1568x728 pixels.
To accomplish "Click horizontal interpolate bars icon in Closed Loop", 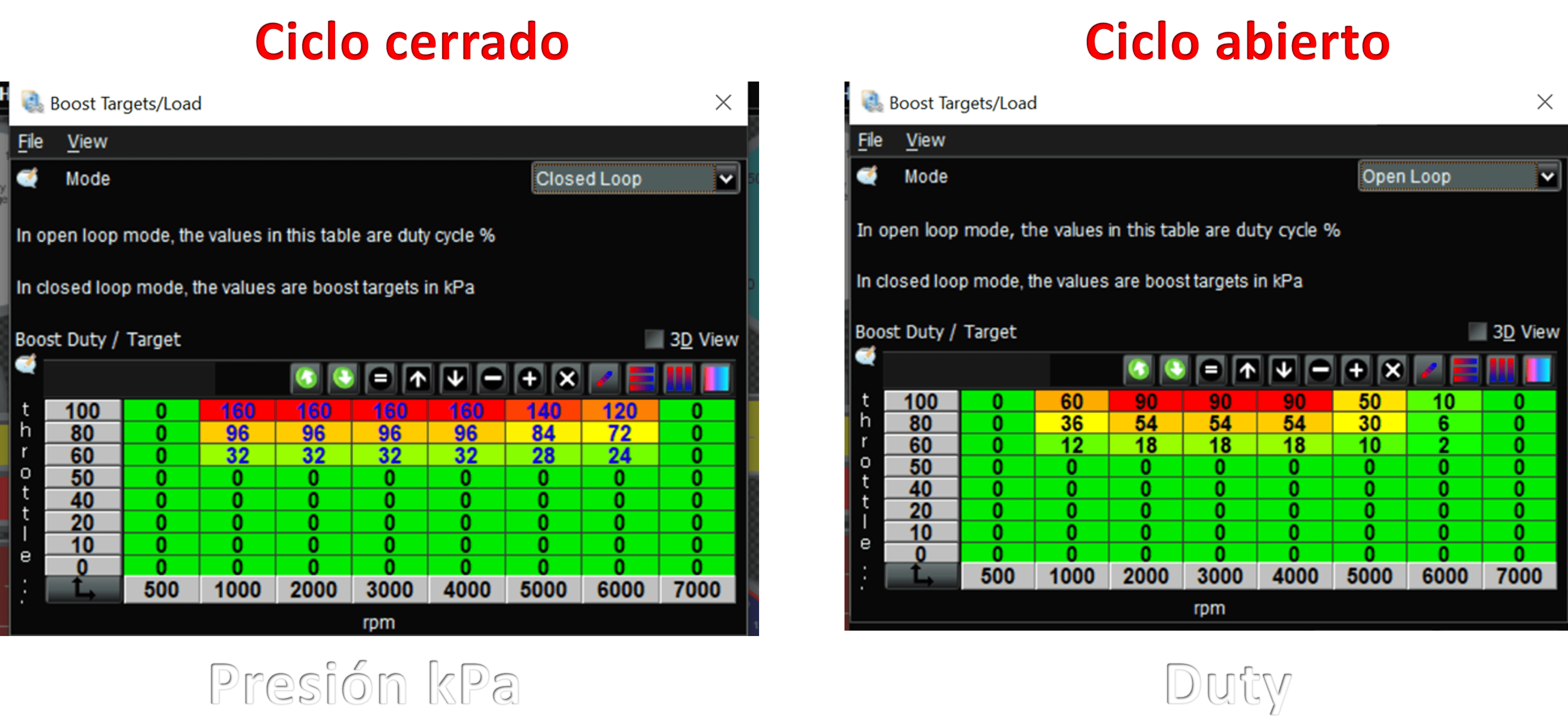I will click(642, 378).
